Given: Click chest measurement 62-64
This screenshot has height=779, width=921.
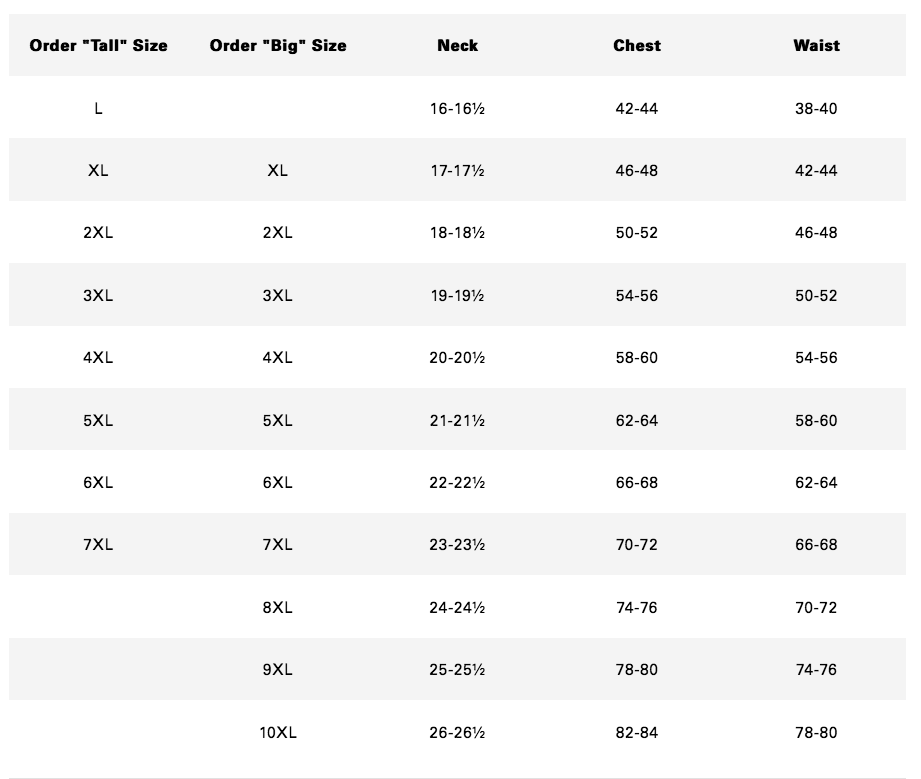Looking at the screenshot, I should pos(637,420).
